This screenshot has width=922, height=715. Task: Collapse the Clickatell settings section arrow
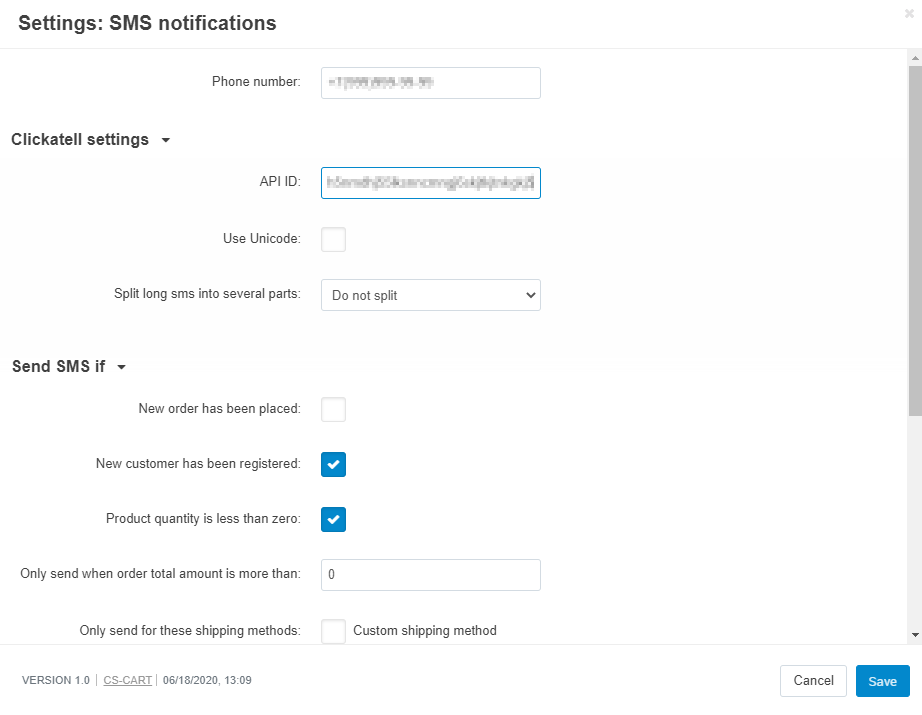[166, 140]
